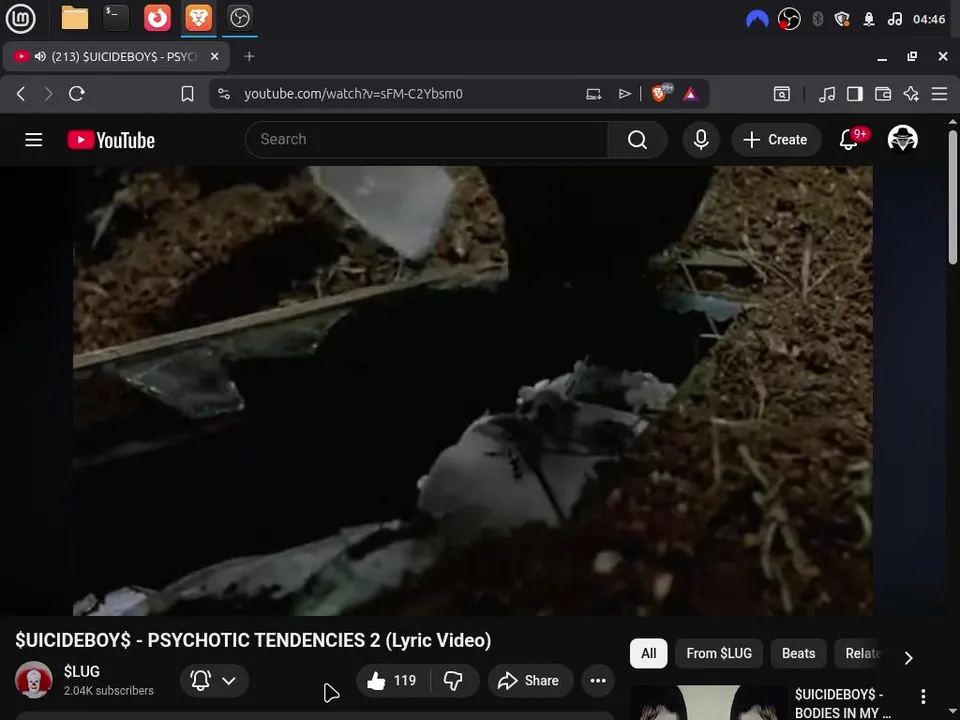
Task: Open options for BODIES IN MY video
Action: point(923,696)
